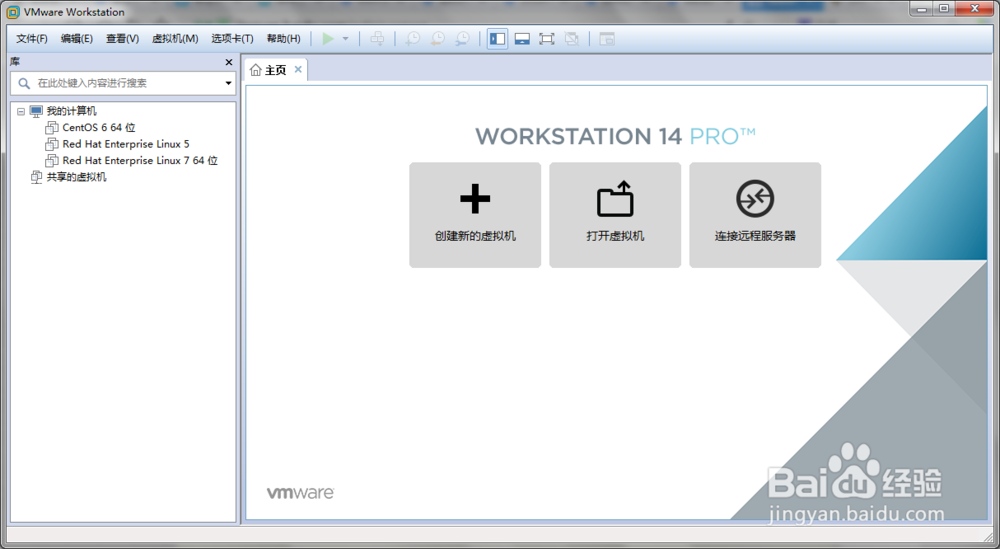
Task: Click the VMware Workstation title bar icon
Action: coord(13,12)
